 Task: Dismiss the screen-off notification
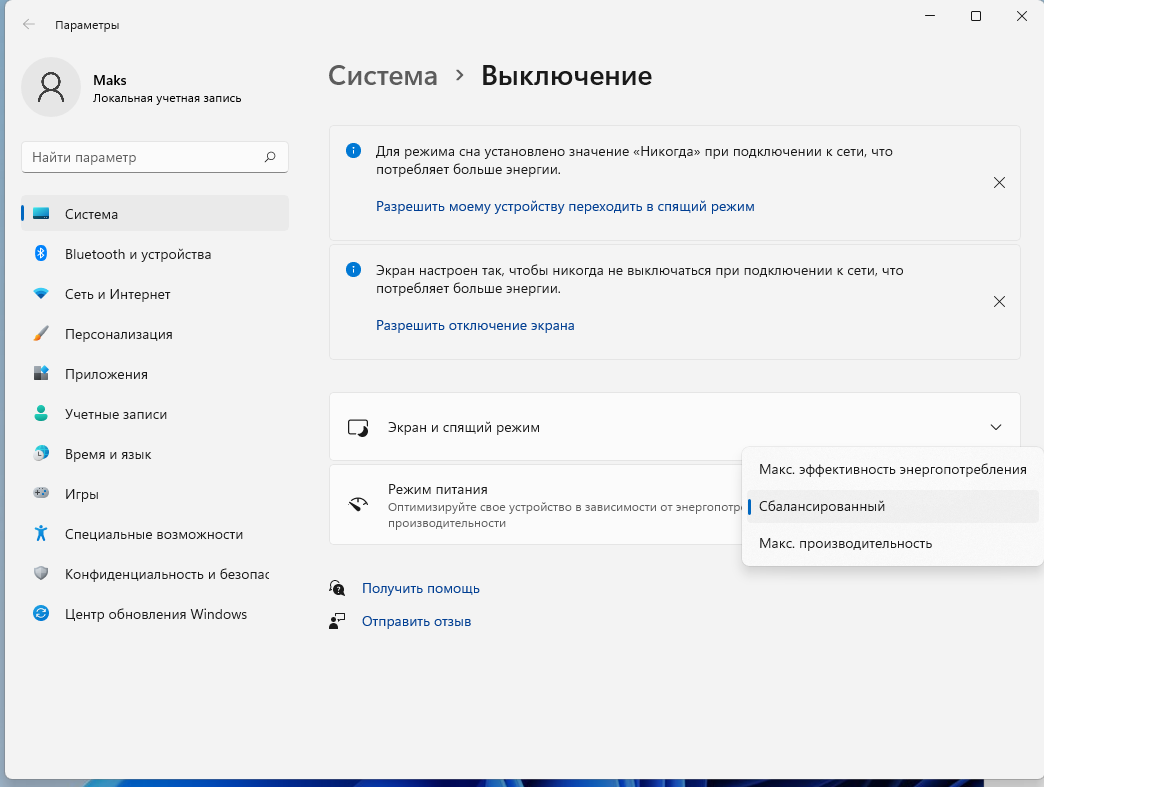click(998, 301)
